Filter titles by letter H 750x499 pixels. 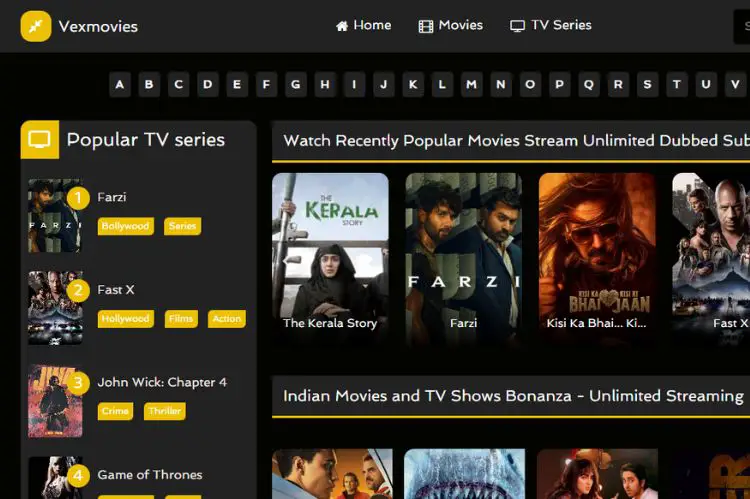click(x=325, y=85)
